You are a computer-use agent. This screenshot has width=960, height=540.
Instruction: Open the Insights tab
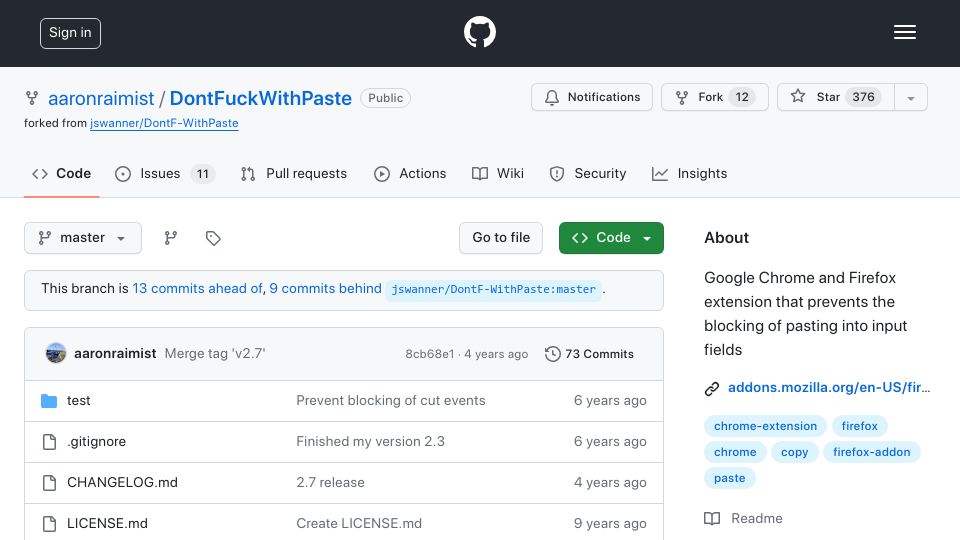click(689, 174)
